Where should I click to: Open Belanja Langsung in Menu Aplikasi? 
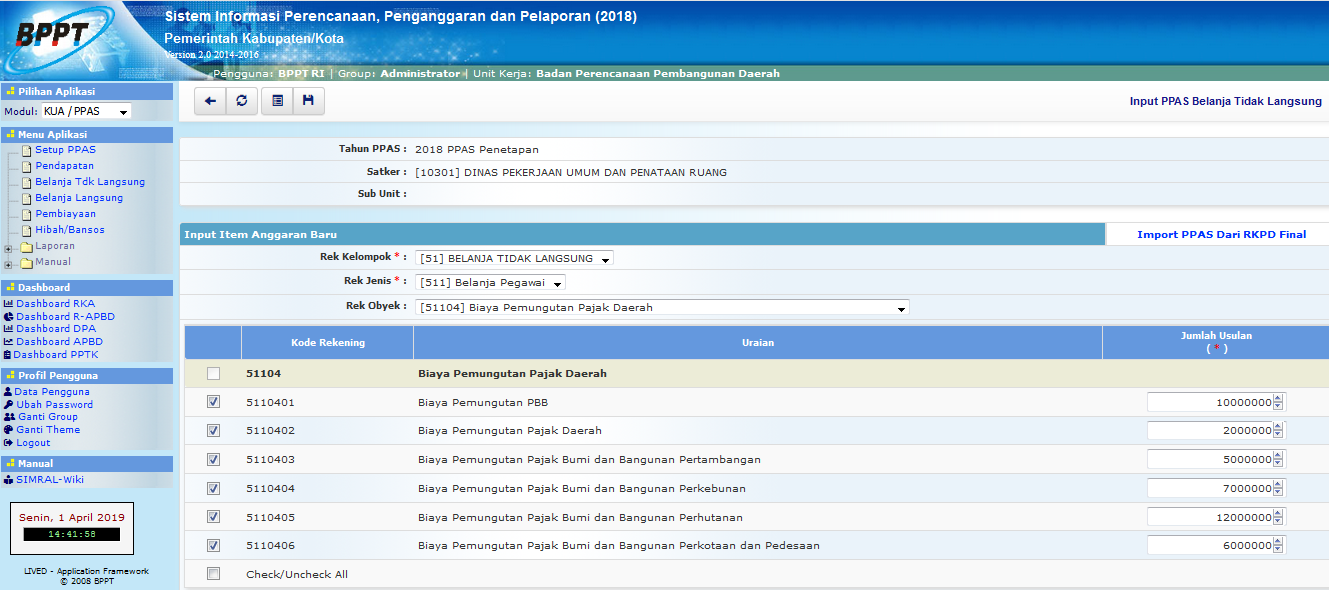(79, 198)
